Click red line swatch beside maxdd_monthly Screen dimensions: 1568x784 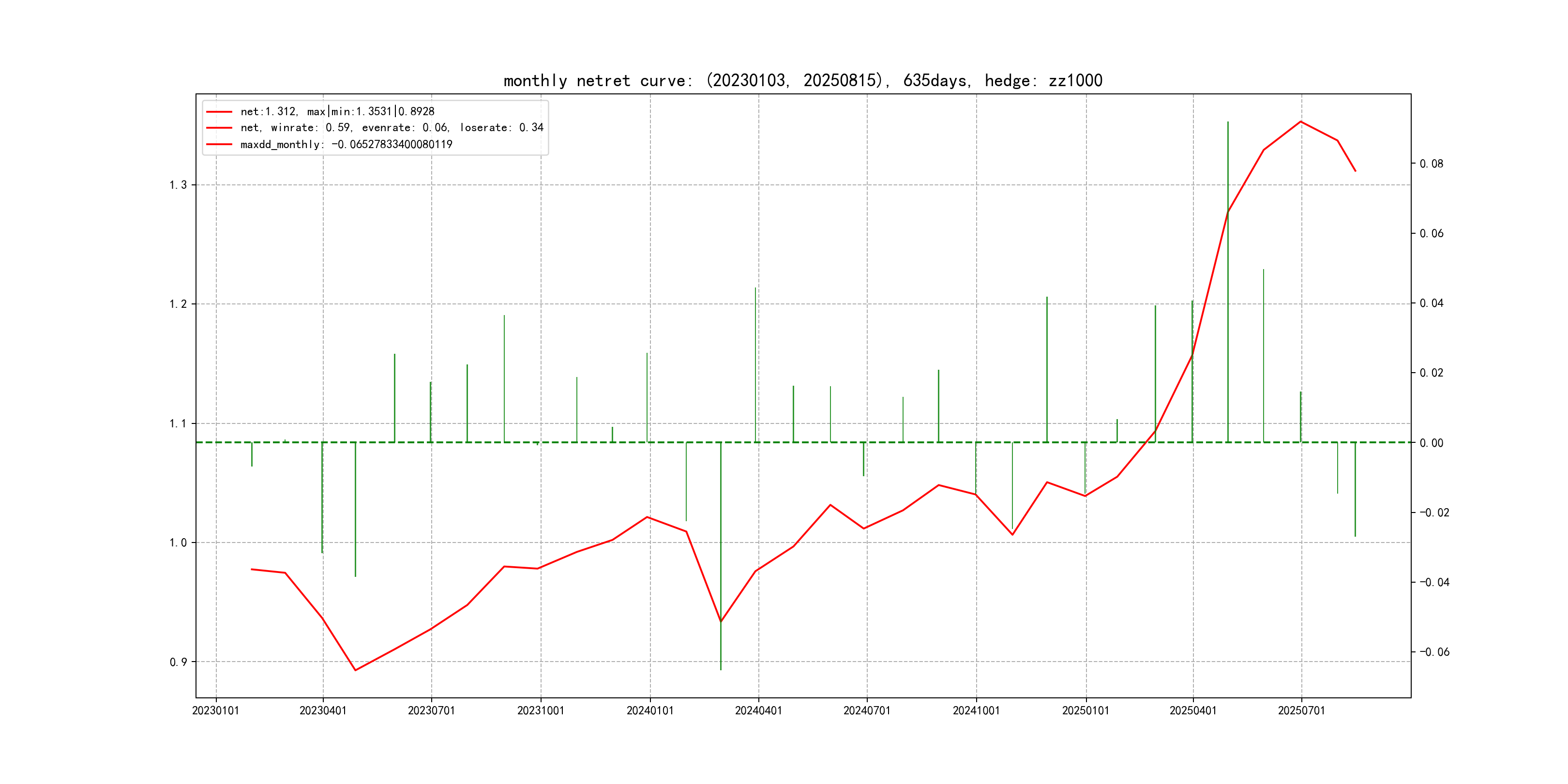click(219, 144)
